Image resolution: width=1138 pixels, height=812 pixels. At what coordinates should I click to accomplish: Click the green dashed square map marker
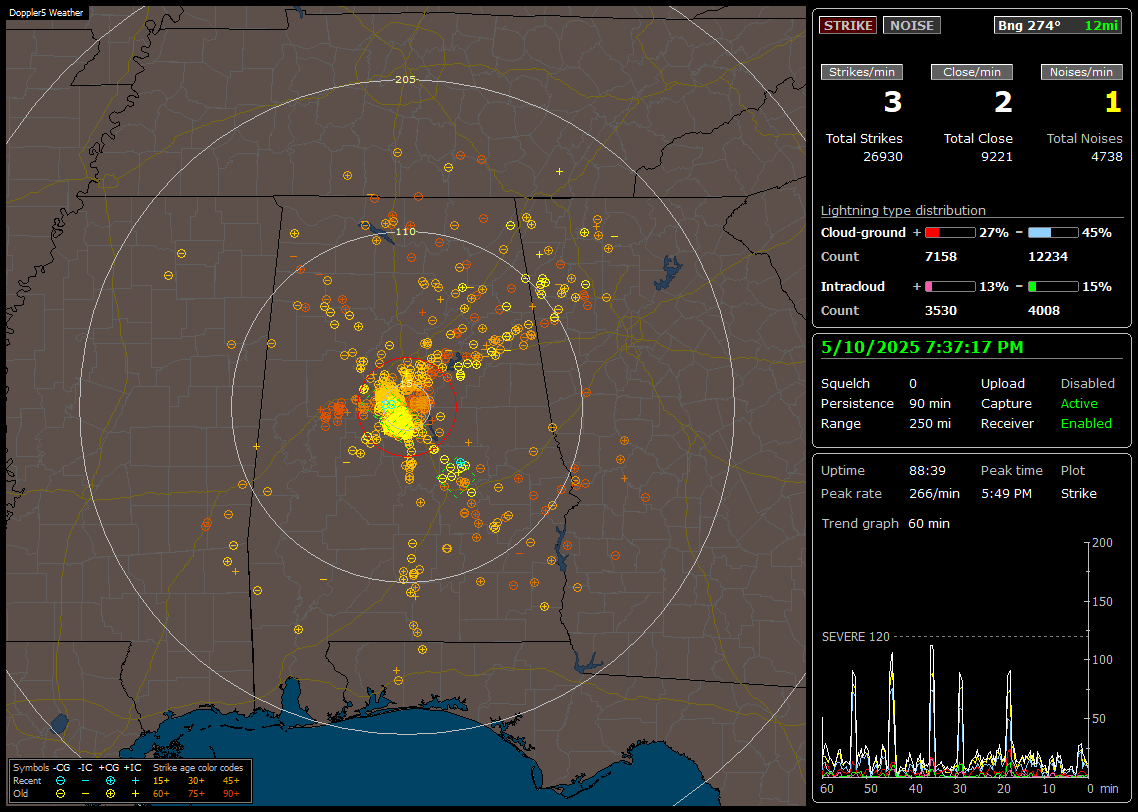pos(457,479)
